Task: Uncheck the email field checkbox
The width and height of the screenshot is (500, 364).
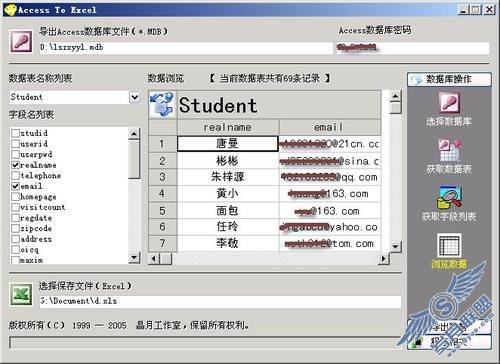Action: pos(15,186)
